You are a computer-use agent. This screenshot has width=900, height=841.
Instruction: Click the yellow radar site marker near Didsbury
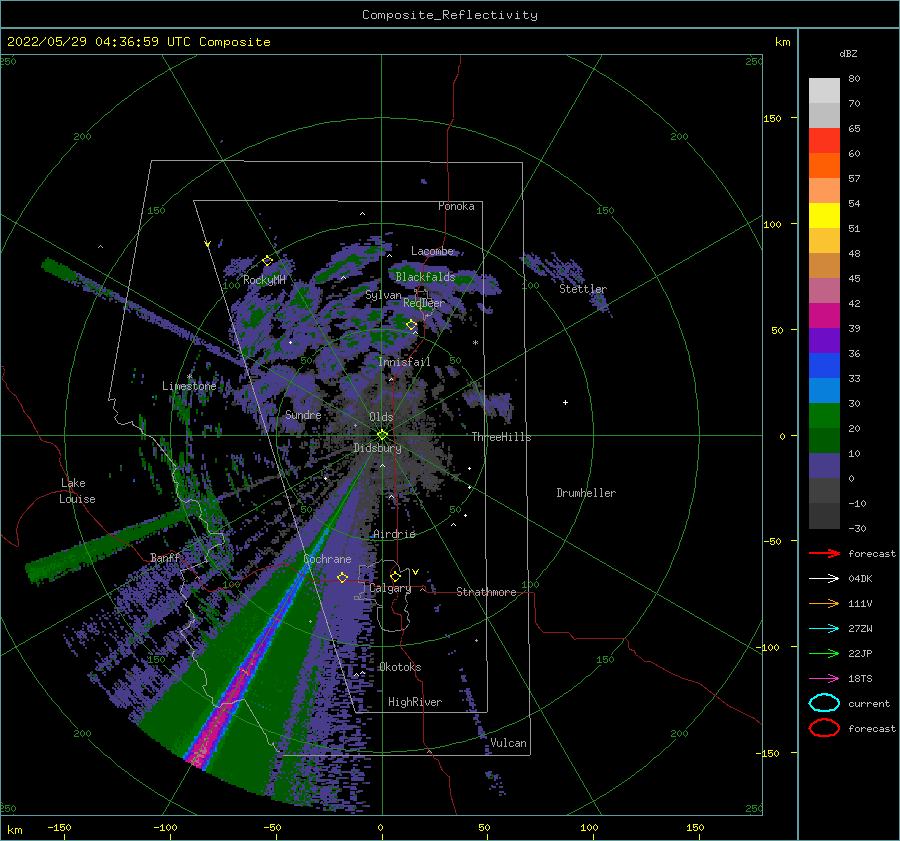click(382, 435)
